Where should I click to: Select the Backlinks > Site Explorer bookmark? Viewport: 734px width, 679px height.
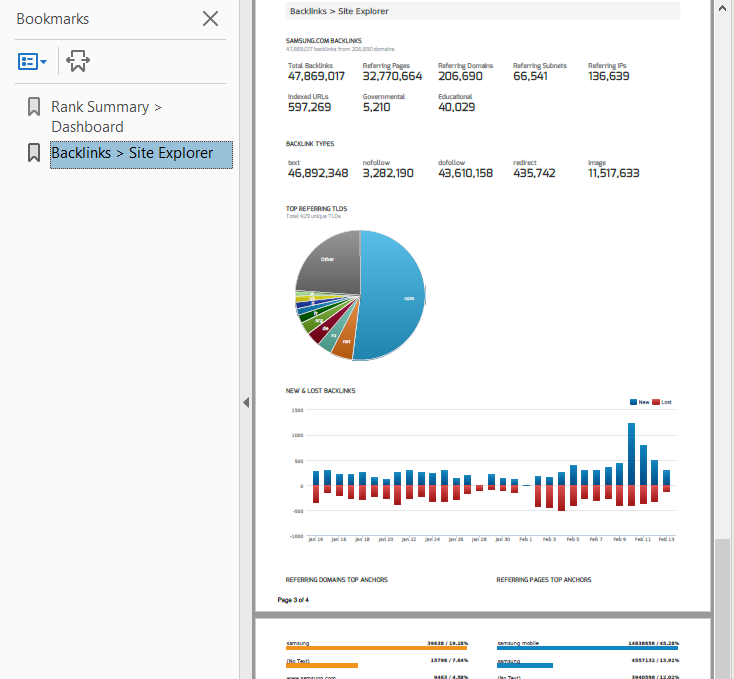(132, 153)
